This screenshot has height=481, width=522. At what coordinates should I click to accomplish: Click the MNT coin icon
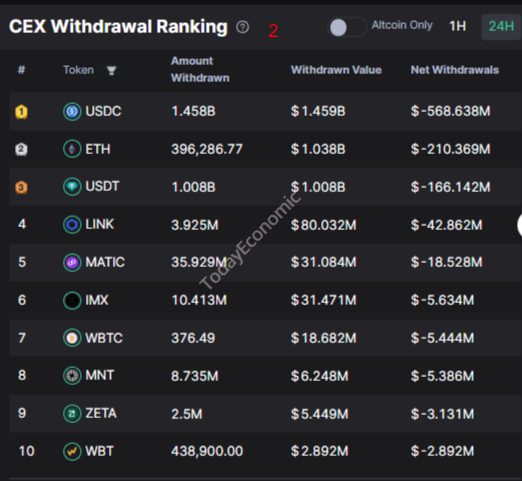[x=72, y=376]
